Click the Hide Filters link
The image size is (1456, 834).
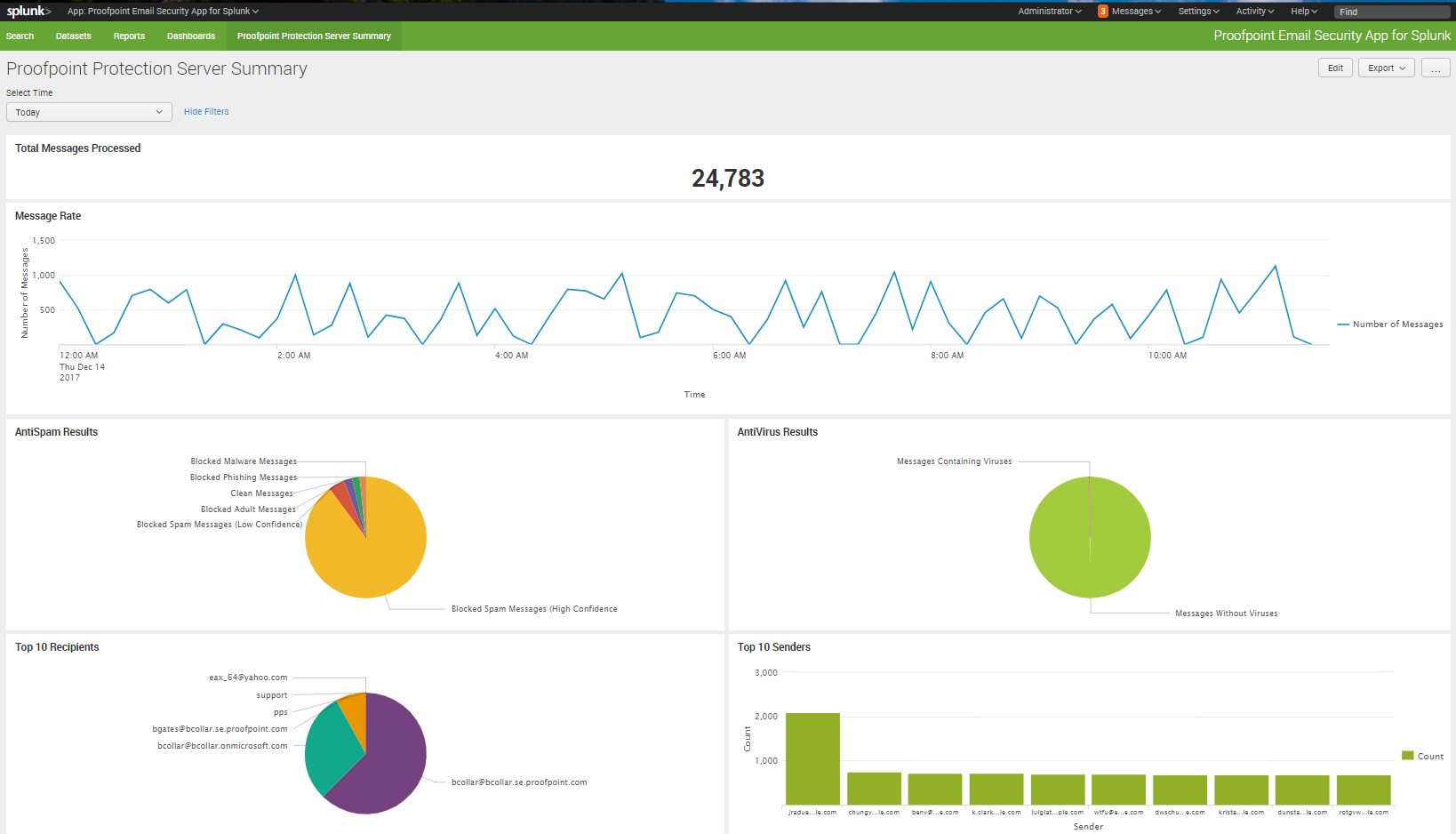pyautogui.click(x=206, y=112)
